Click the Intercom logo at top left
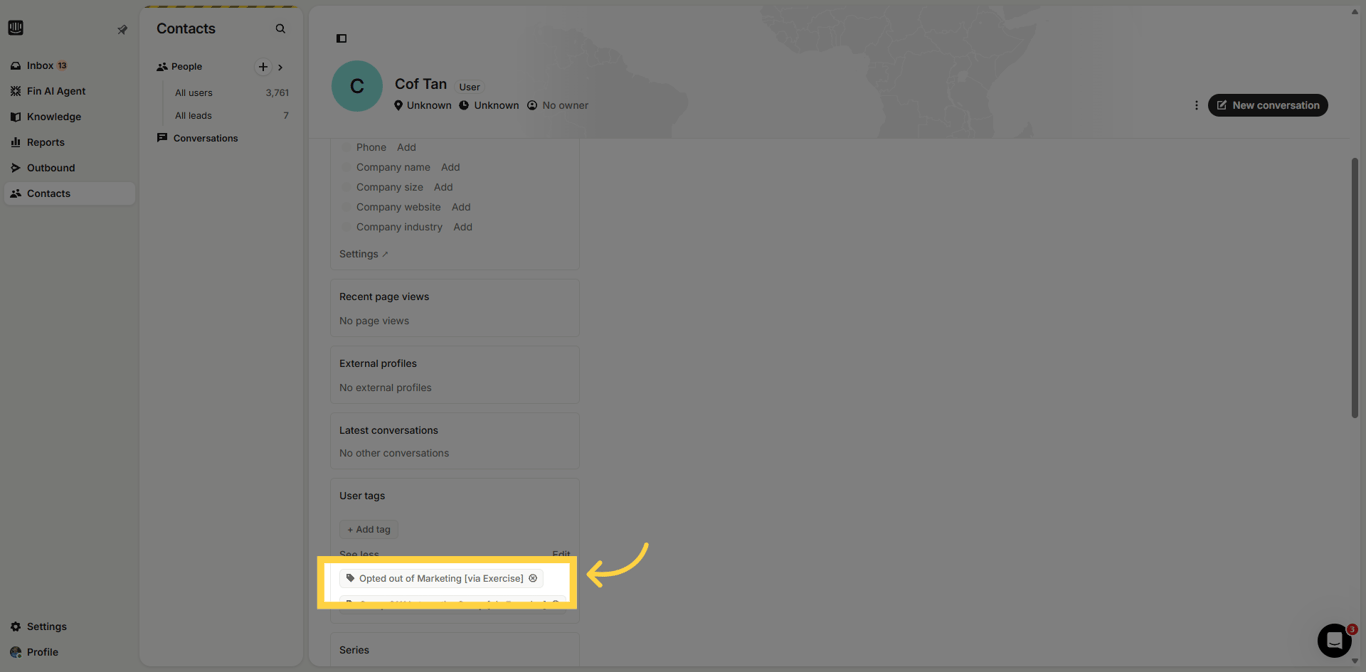Viewport: 1366px width, 672px height. [15, 27]
